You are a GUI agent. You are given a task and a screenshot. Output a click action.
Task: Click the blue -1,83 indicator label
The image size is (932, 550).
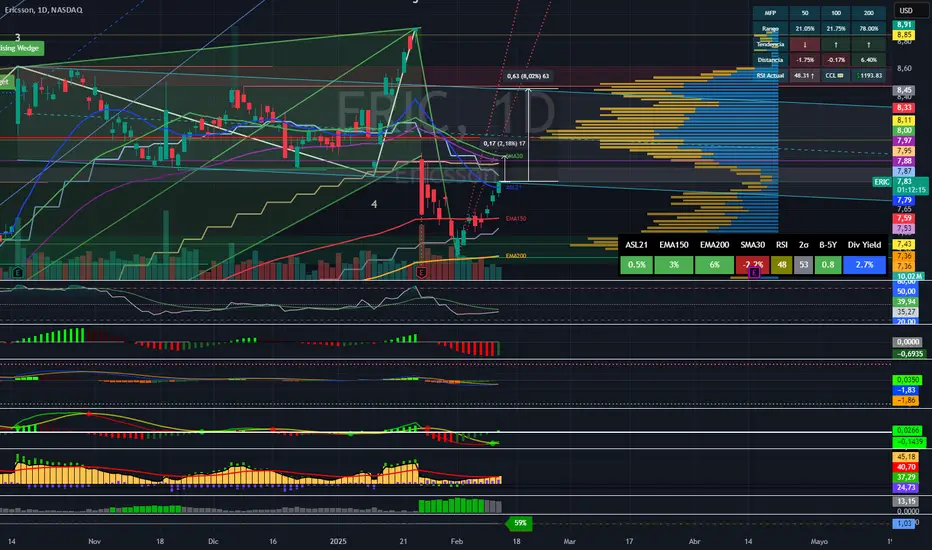tap(906, 390)
